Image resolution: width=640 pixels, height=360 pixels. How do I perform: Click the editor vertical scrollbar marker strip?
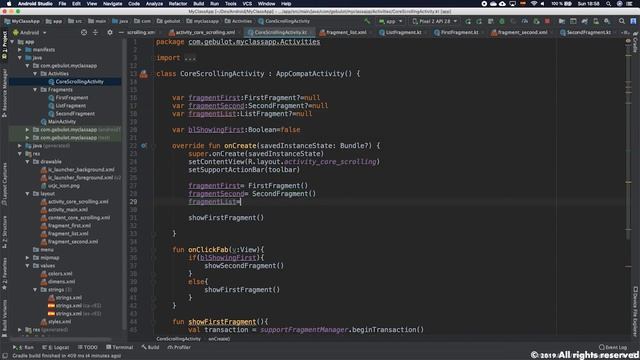point(629,188)
